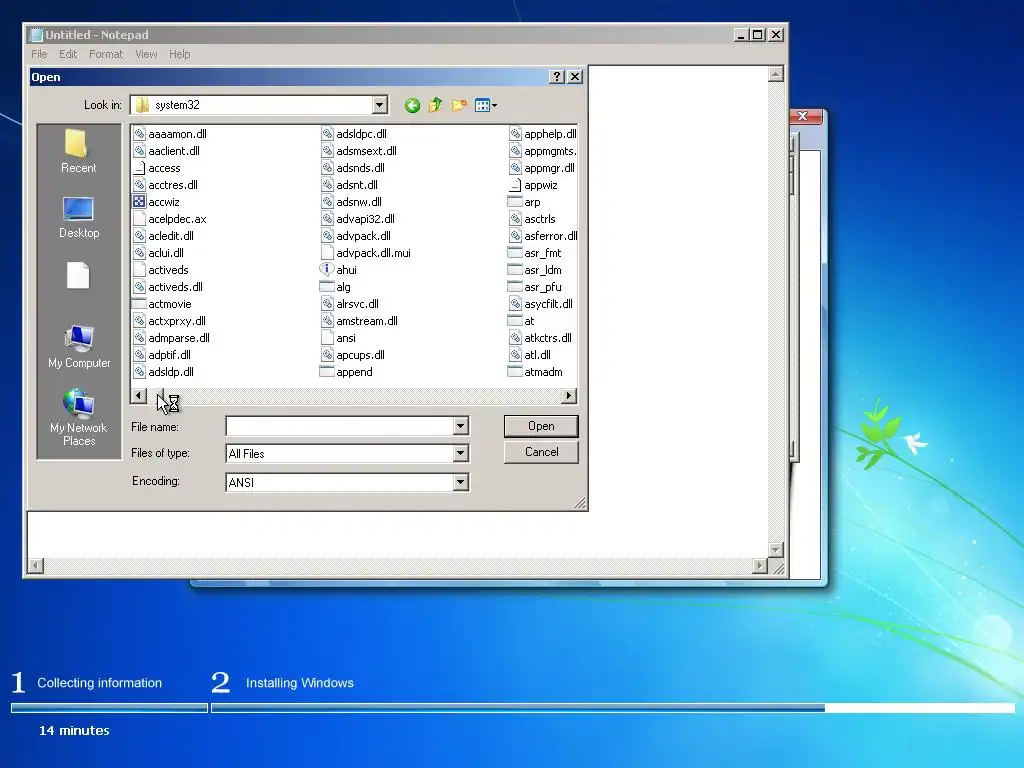
Task: Click the dialog Help question mark button
Action: point(556,76)
